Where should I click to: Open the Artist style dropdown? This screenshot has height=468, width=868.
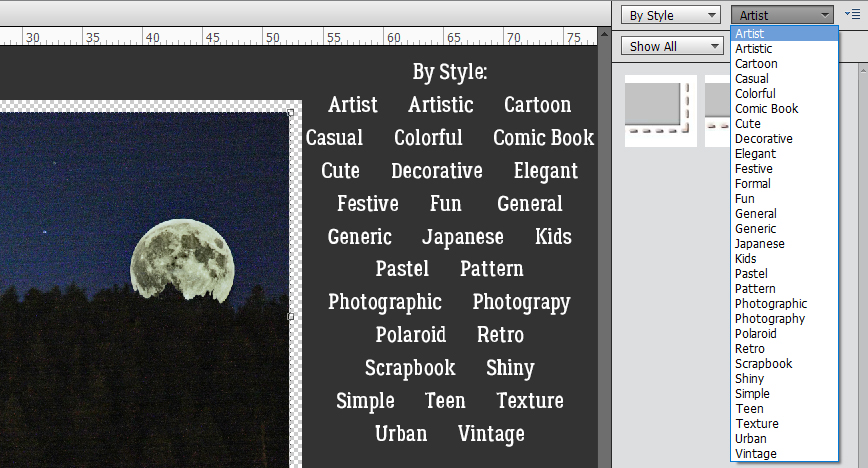(782, 15)
